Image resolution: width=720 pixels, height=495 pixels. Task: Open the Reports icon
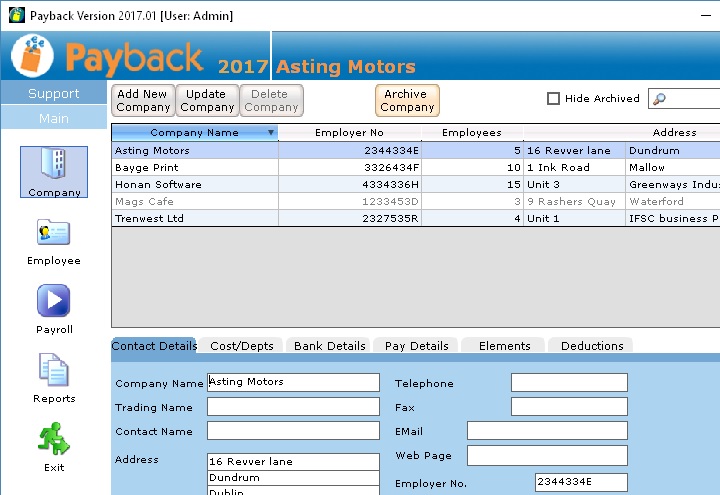pos(54,370)
